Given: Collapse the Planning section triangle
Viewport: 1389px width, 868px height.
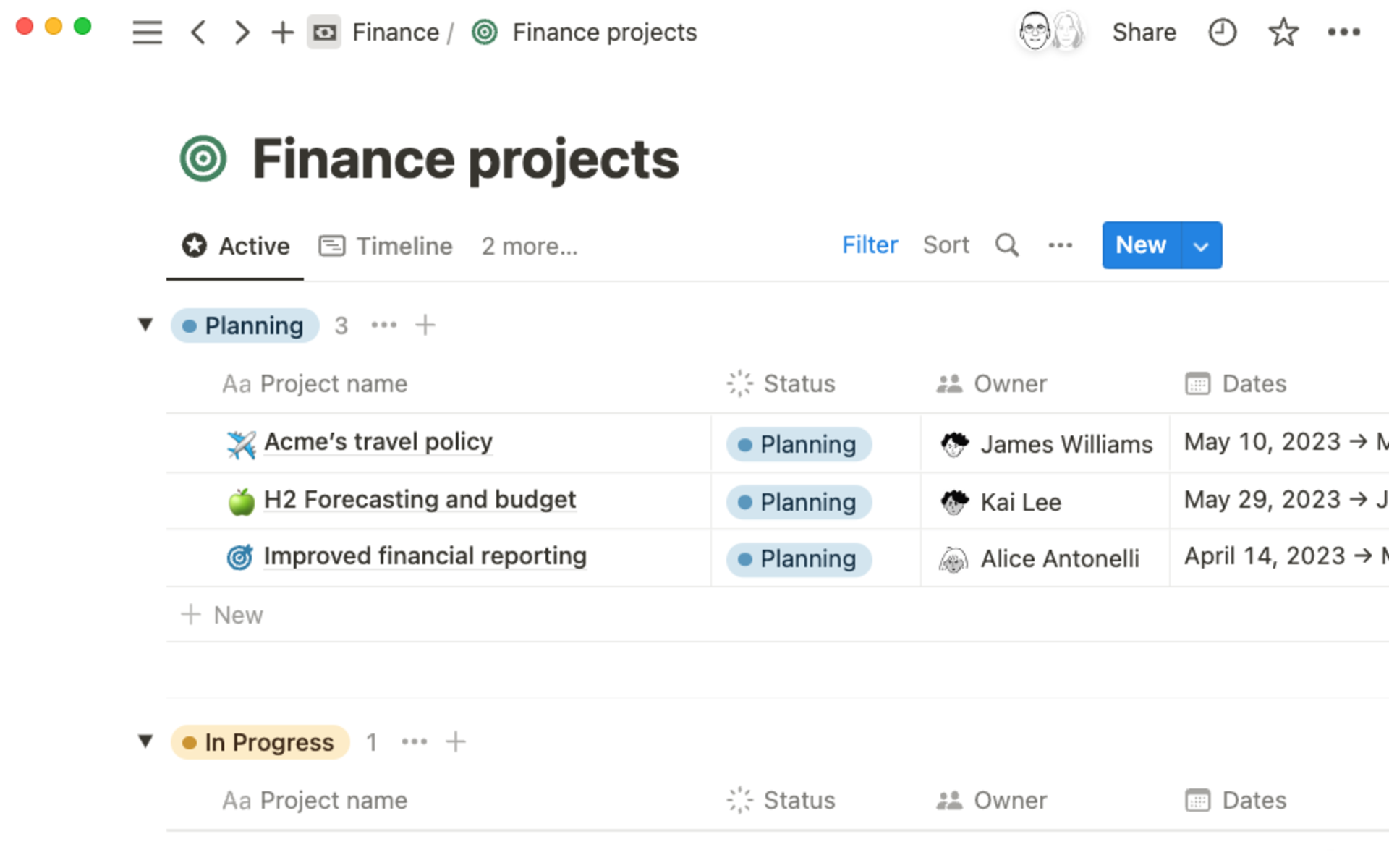Looking at the screenshot, I should pos(147,325).
